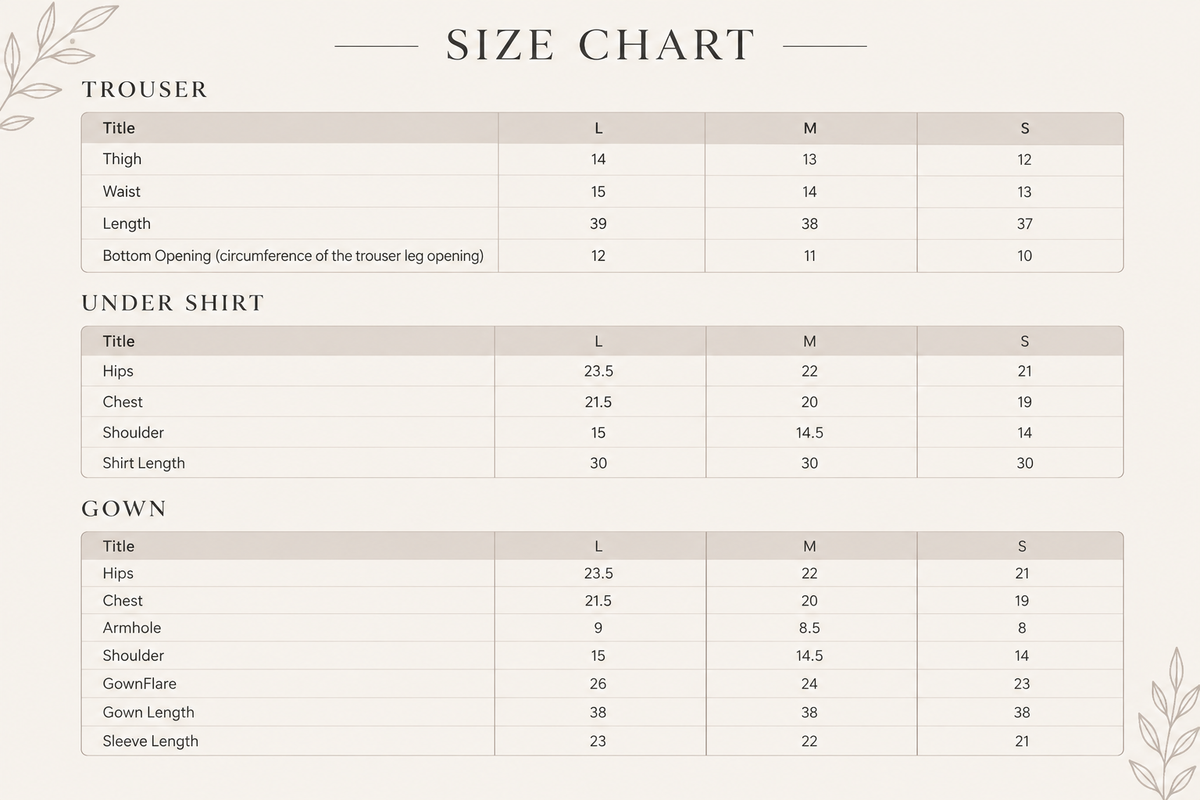Select the TROUSER section heading

[x=145, y=90]
